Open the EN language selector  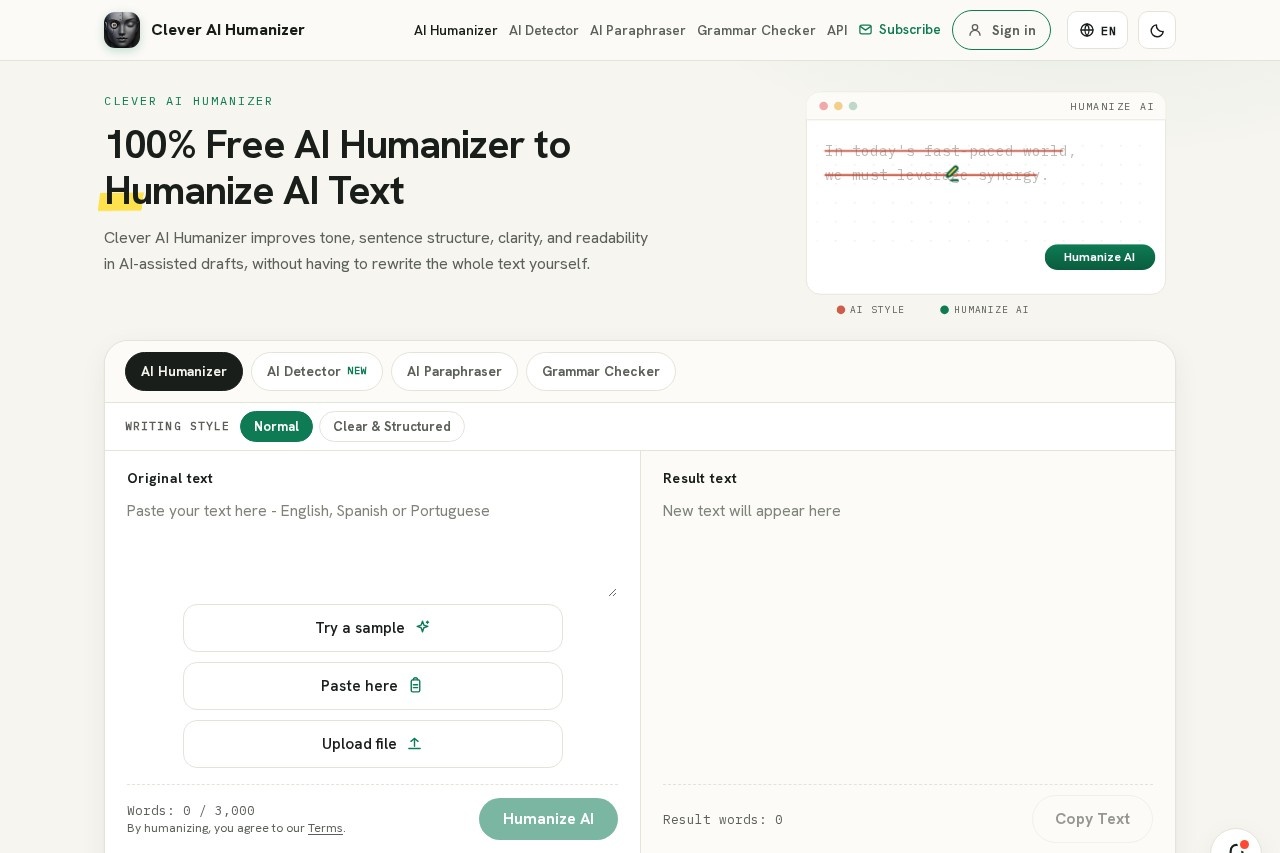click(1097, 30)
